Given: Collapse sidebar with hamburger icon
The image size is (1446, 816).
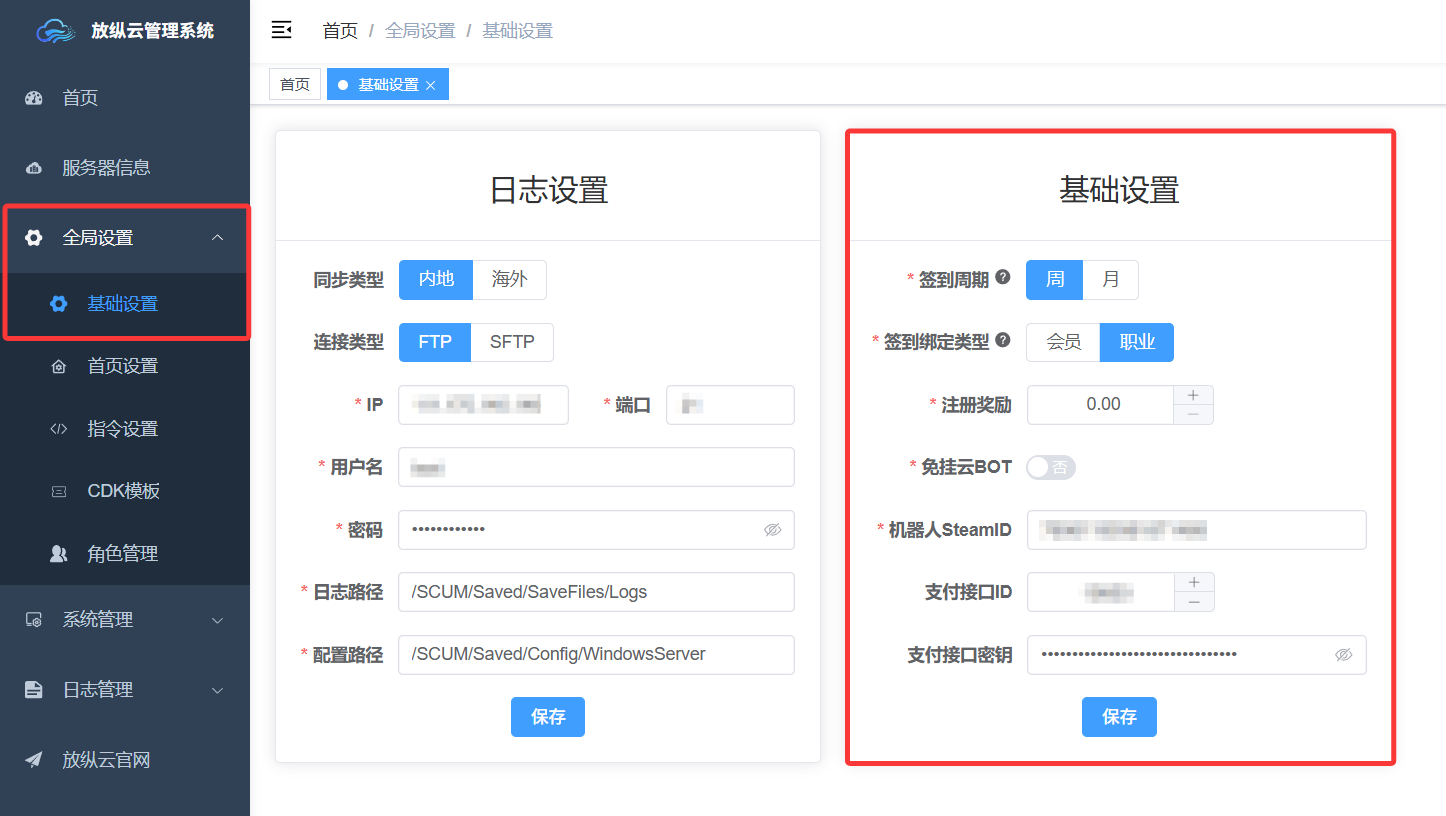Looking at the screenshot, I should 282,30.
